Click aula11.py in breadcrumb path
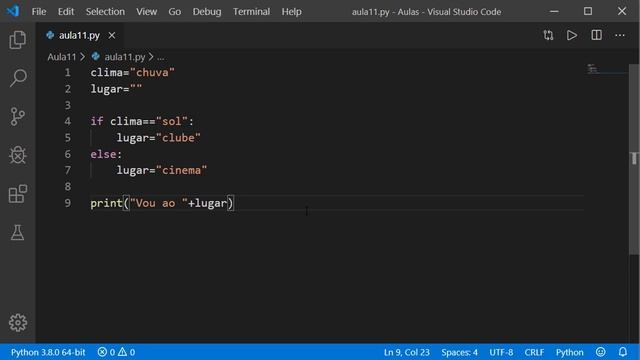The height and width of the screenshot is (360, 640). click(124, 57)
